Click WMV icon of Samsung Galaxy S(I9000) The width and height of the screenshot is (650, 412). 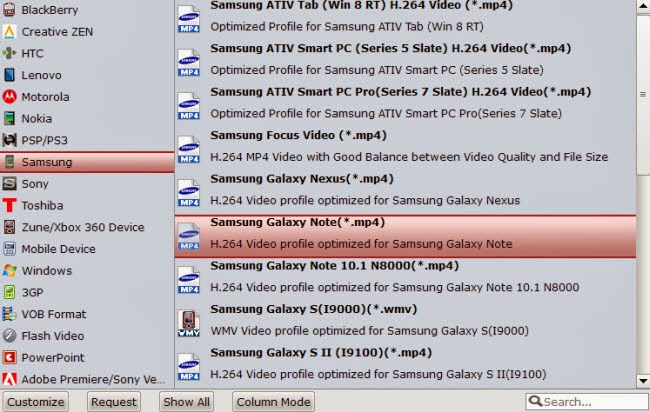click(189, 323)
